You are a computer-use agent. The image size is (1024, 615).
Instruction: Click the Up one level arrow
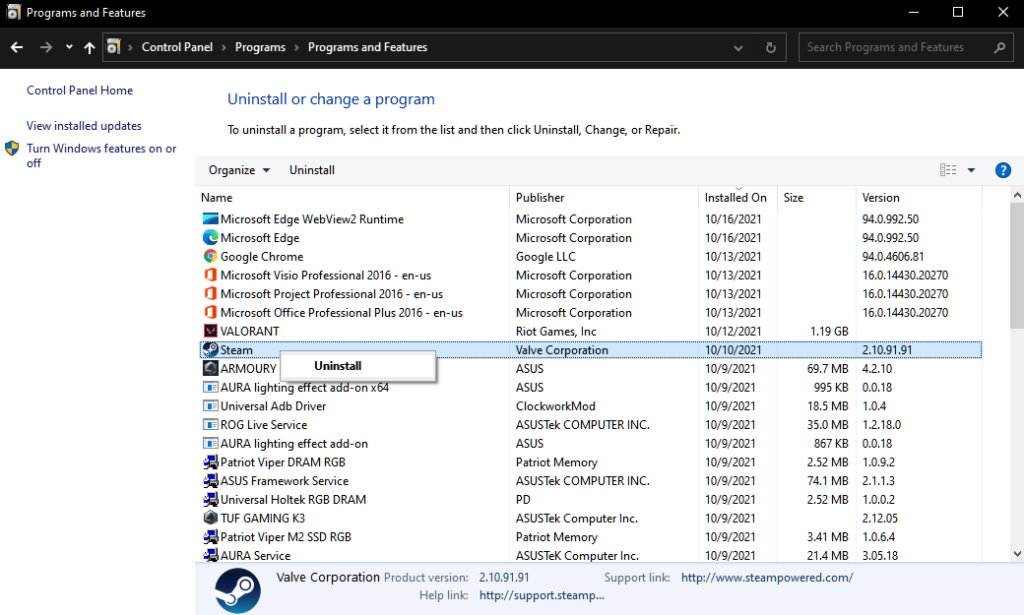(90, 47)
